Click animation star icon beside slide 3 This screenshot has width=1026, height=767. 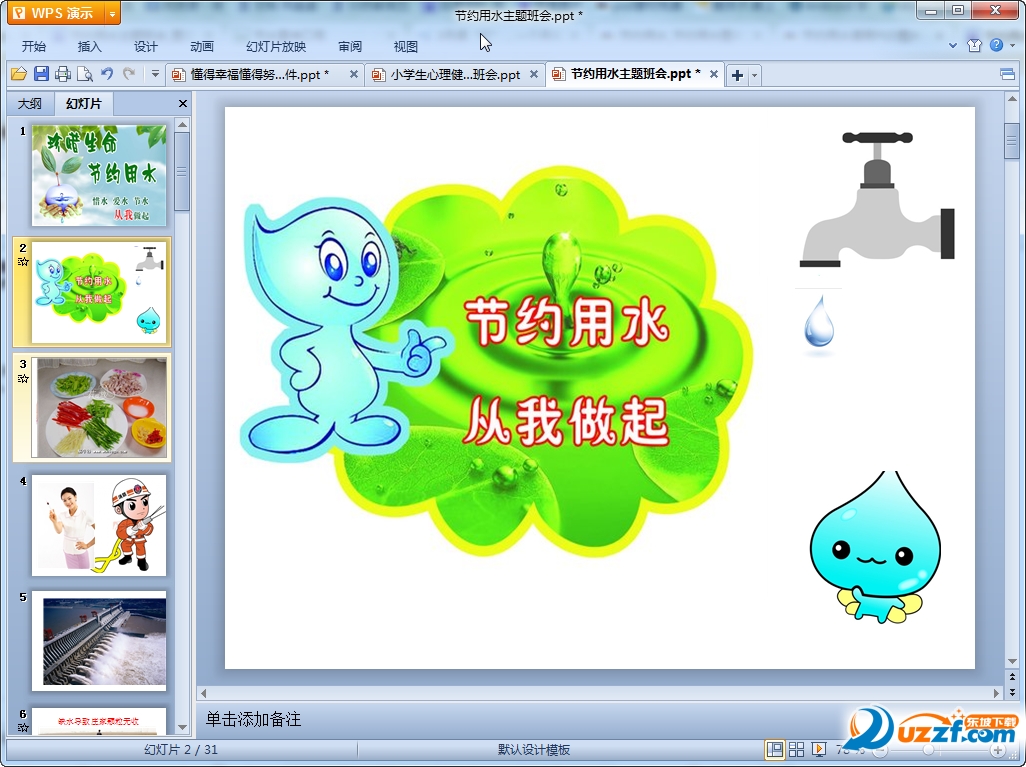pyautogui.click(x=23, y=378)
